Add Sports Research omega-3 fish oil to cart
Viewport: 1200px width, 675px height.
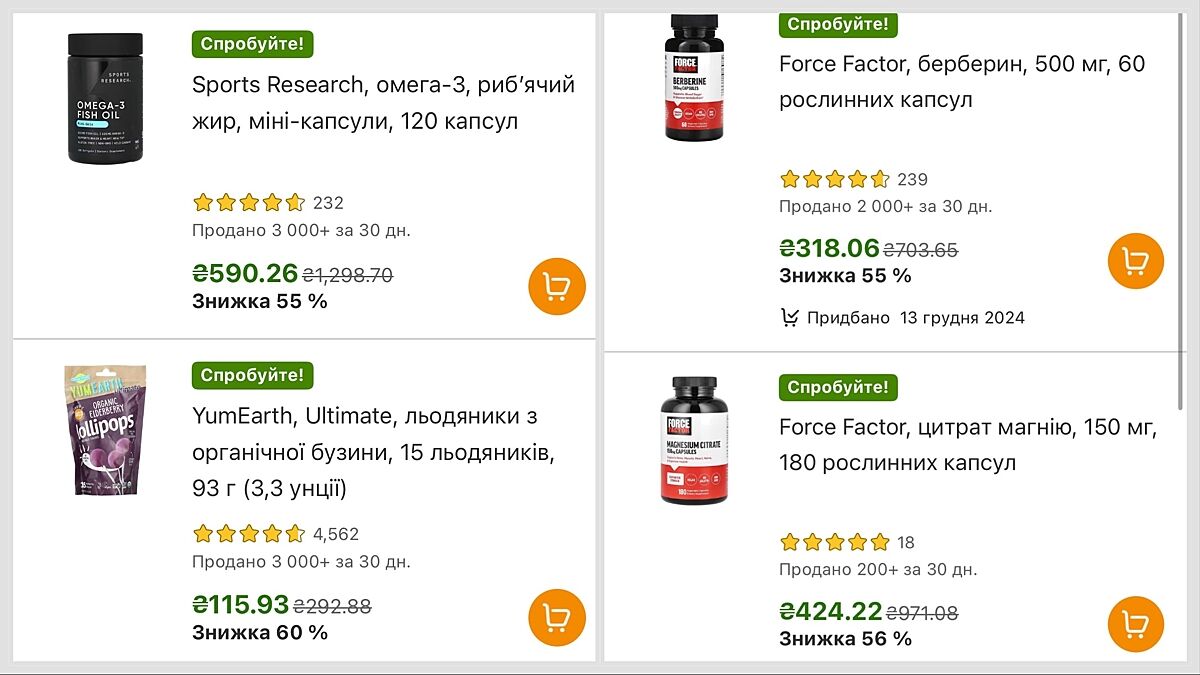tap(557, 286)
